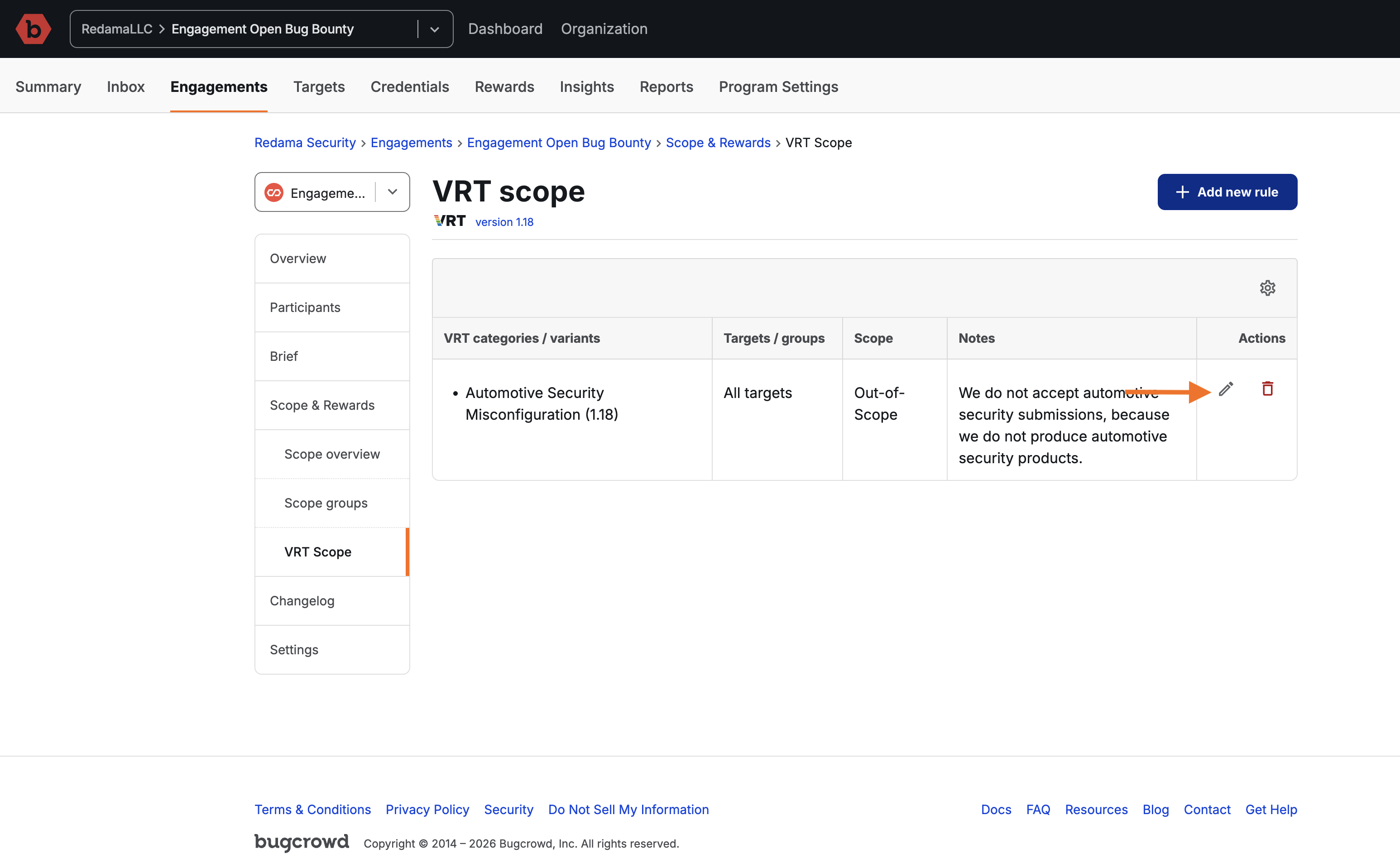Open Settings in the sidebar
The image size is (1400, 863).
pyautogui.click(x=332, y=650)
